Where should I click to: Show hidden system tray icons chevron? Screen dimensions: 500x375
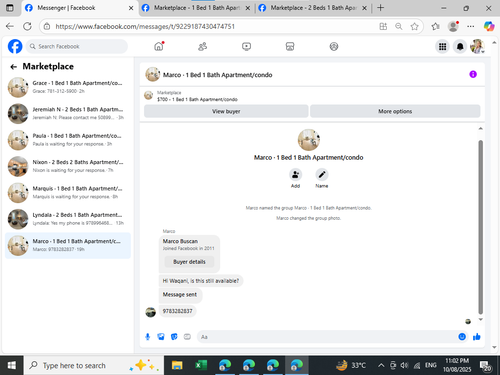pos(381,366)
